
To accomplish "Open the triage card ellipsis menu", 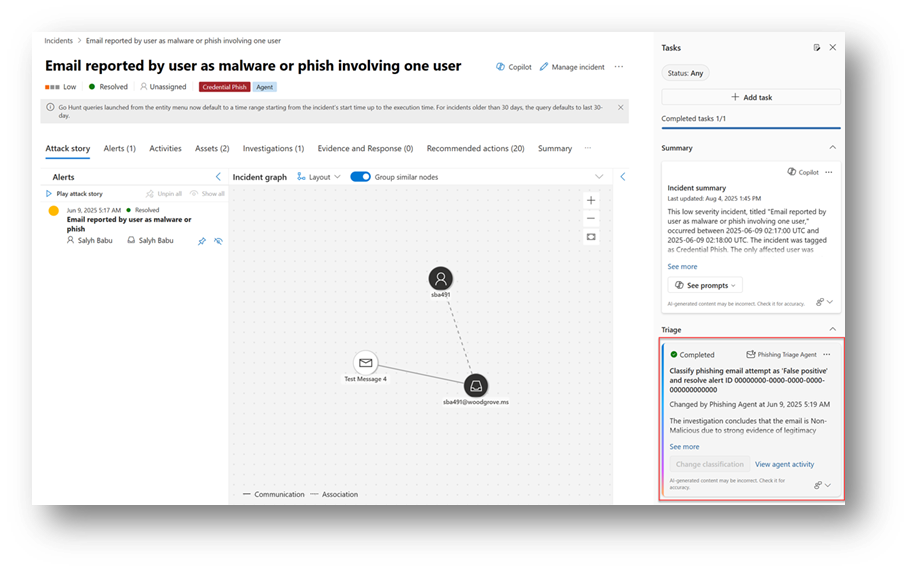I will pos(827,354).
